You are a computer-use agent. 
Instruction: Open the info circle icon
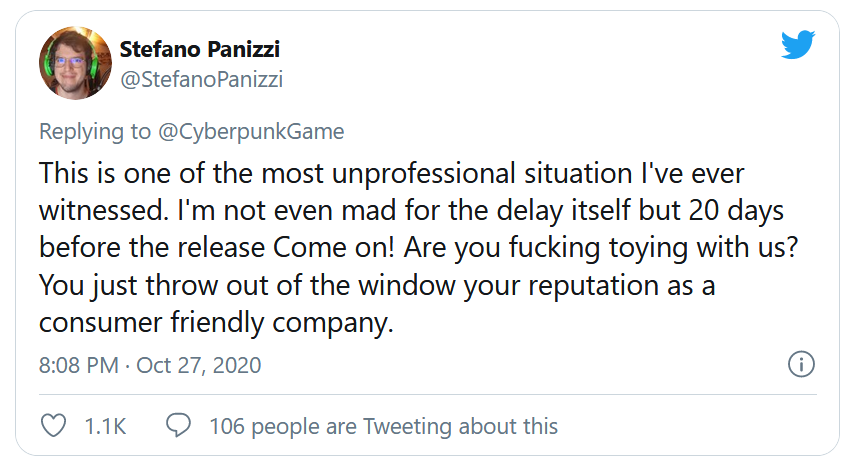pyautogui.click(x=801, y=364)
